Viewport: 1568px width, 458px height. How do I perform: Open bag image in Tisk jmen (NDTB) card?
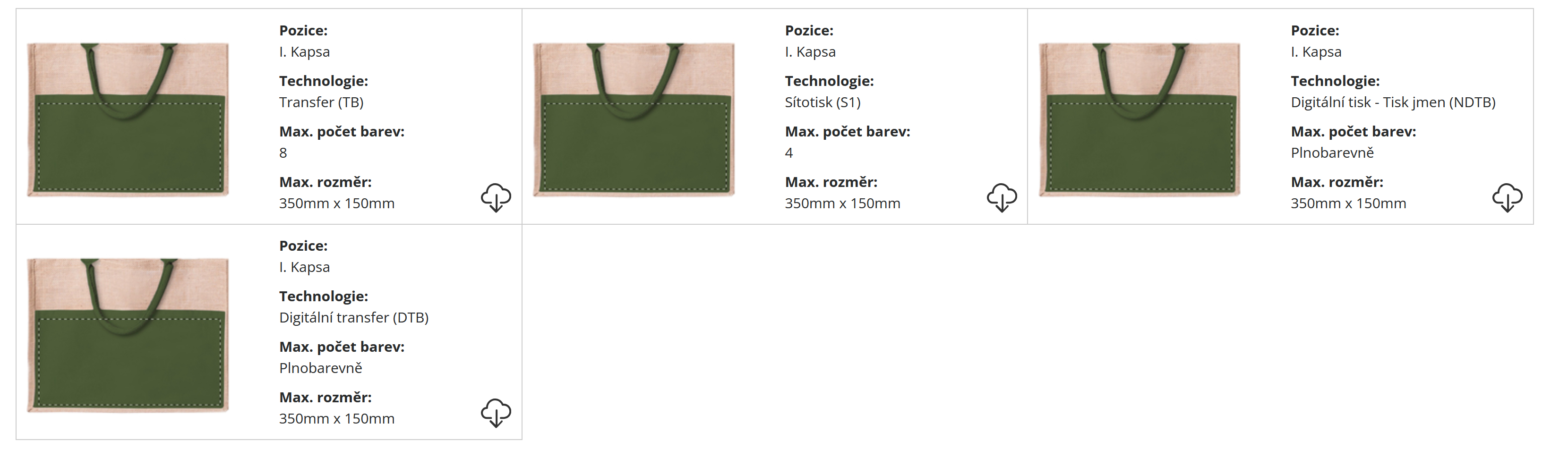[x=1140, y=119]
